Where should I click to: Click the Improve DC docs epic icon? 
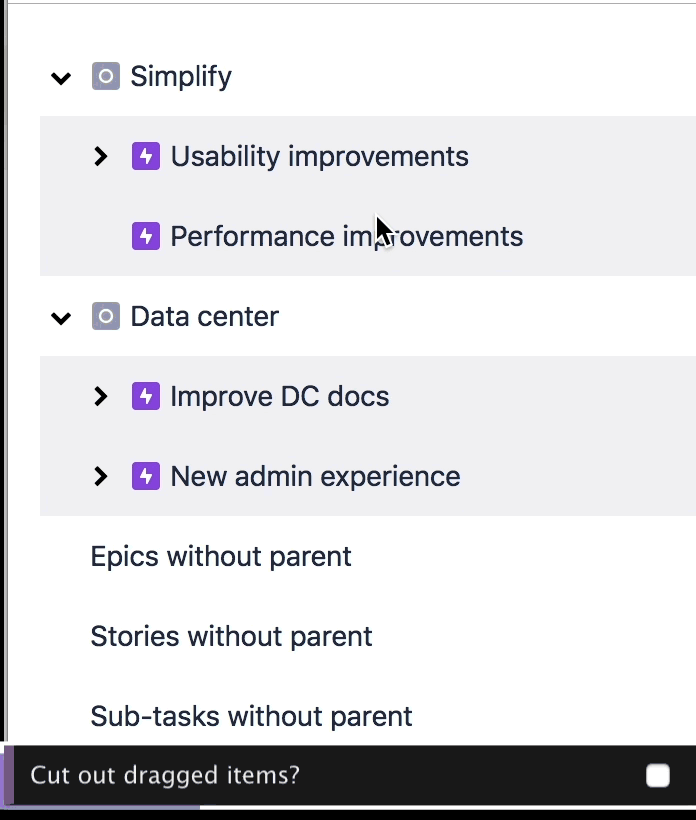coord(146,396)
